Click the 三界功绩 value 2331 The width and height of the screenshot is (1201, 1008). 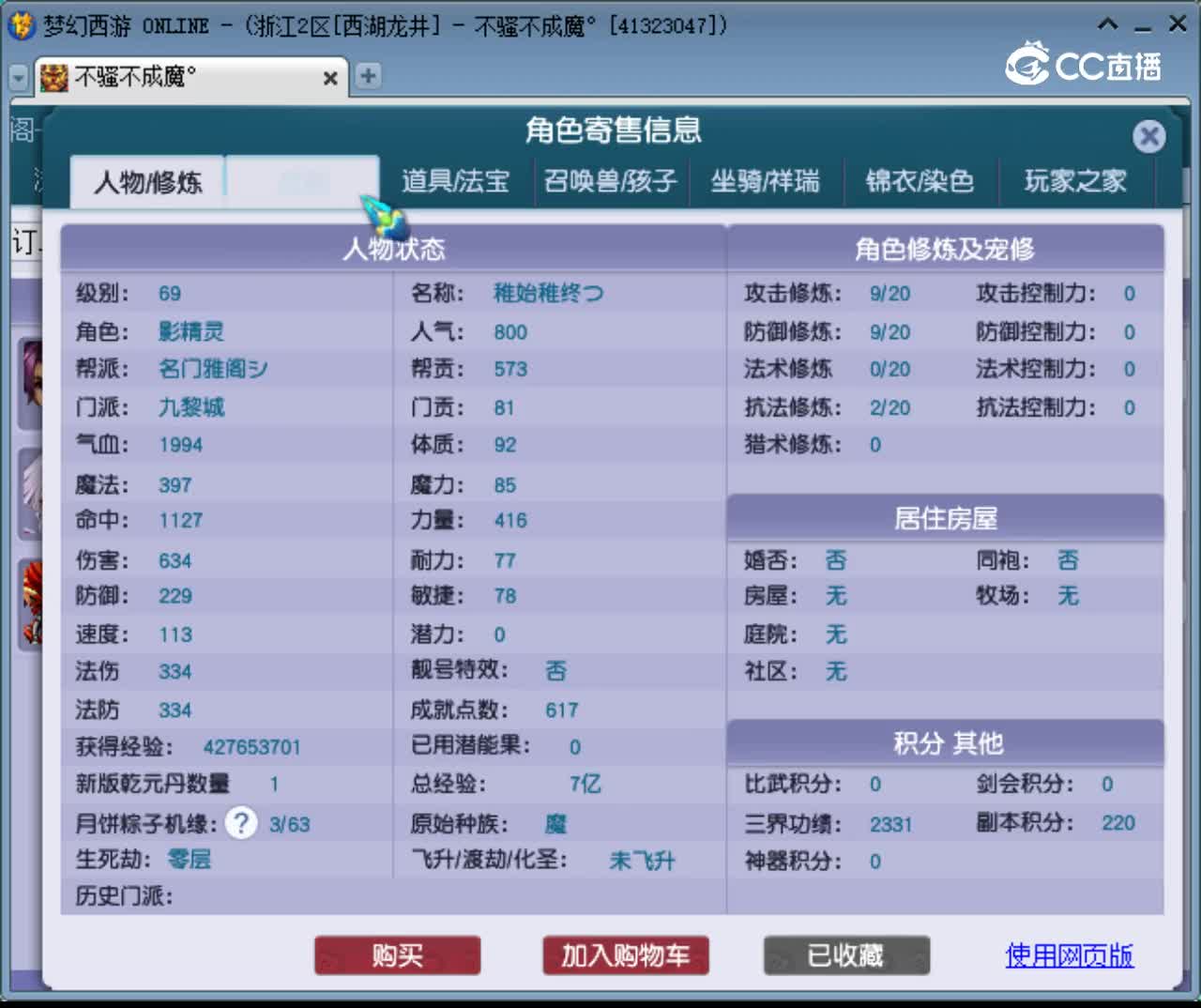pyautogui.click(x=891, y=824)
